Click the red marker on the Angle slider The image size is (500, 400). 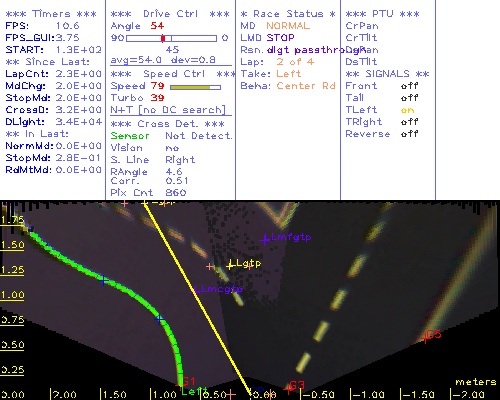pos(163,38)
